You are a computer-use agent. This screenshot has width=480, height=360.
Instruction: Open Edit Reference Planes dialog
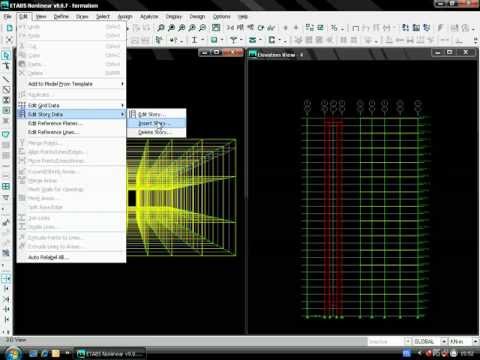[71, 123]
